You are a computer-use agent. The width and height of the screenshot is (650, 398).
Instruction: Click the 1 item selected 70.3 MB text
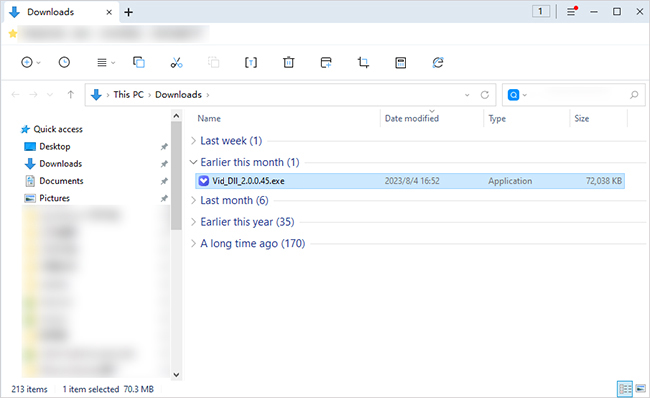[108, 389]
